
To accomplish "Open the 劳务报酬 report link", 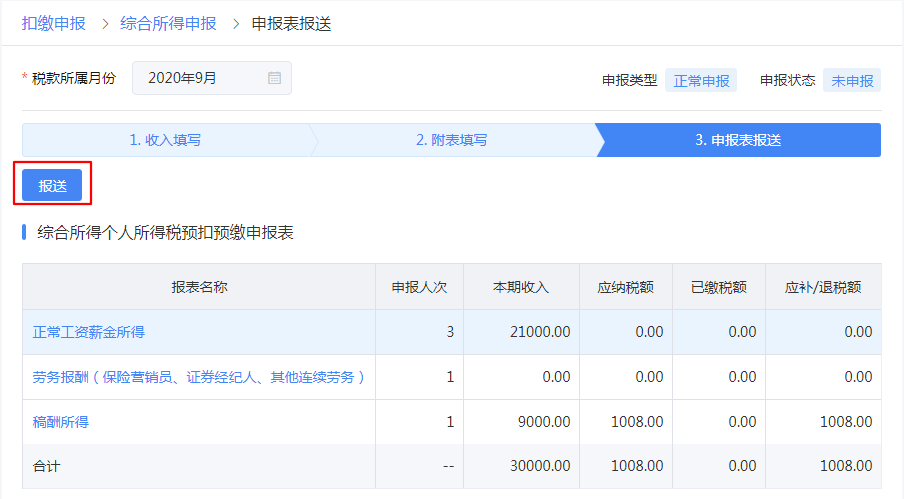I will 198,377.
